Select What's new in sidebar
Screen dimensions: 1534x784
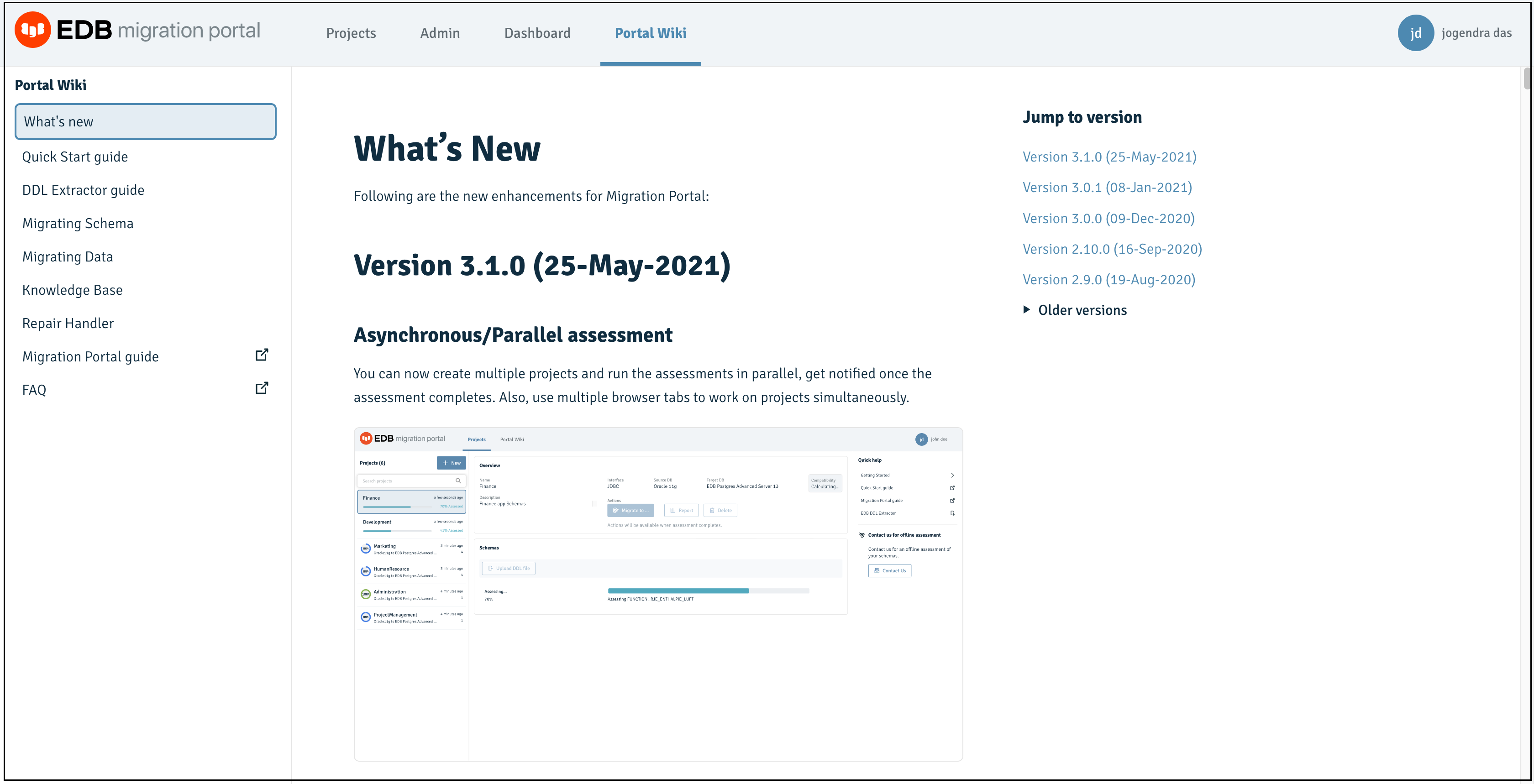[145, 121]
